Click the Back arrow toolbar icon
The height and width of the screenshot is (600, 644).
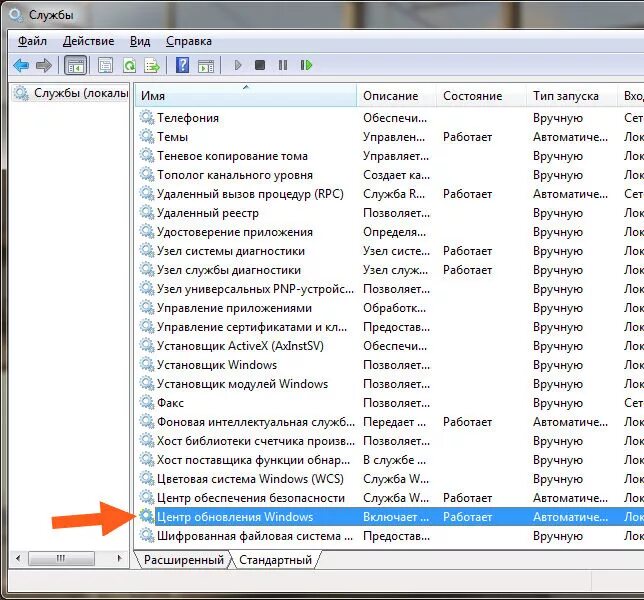[x=21, y=65]
